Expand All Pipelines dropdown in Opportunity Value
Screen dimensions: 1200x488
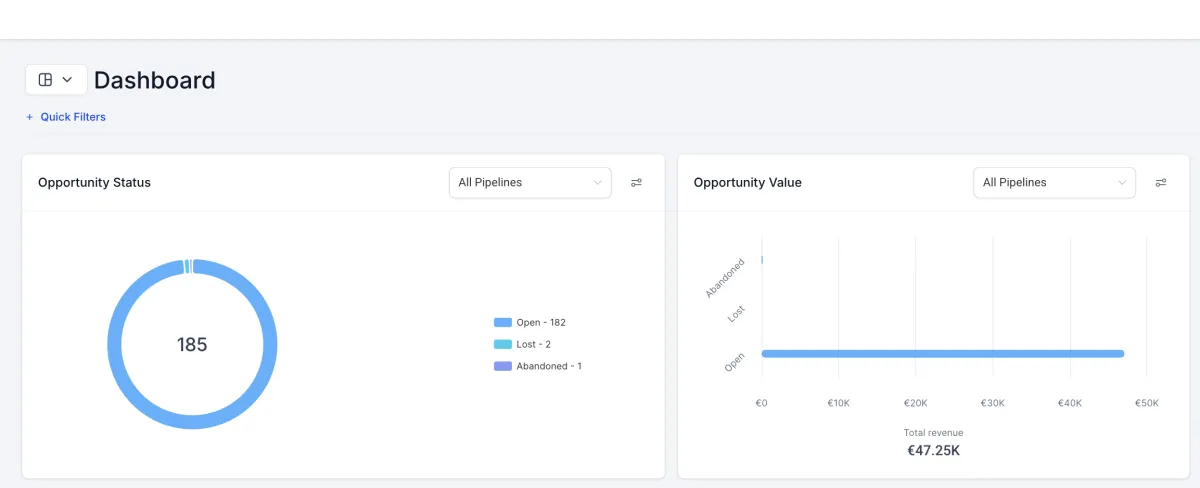1054,182
